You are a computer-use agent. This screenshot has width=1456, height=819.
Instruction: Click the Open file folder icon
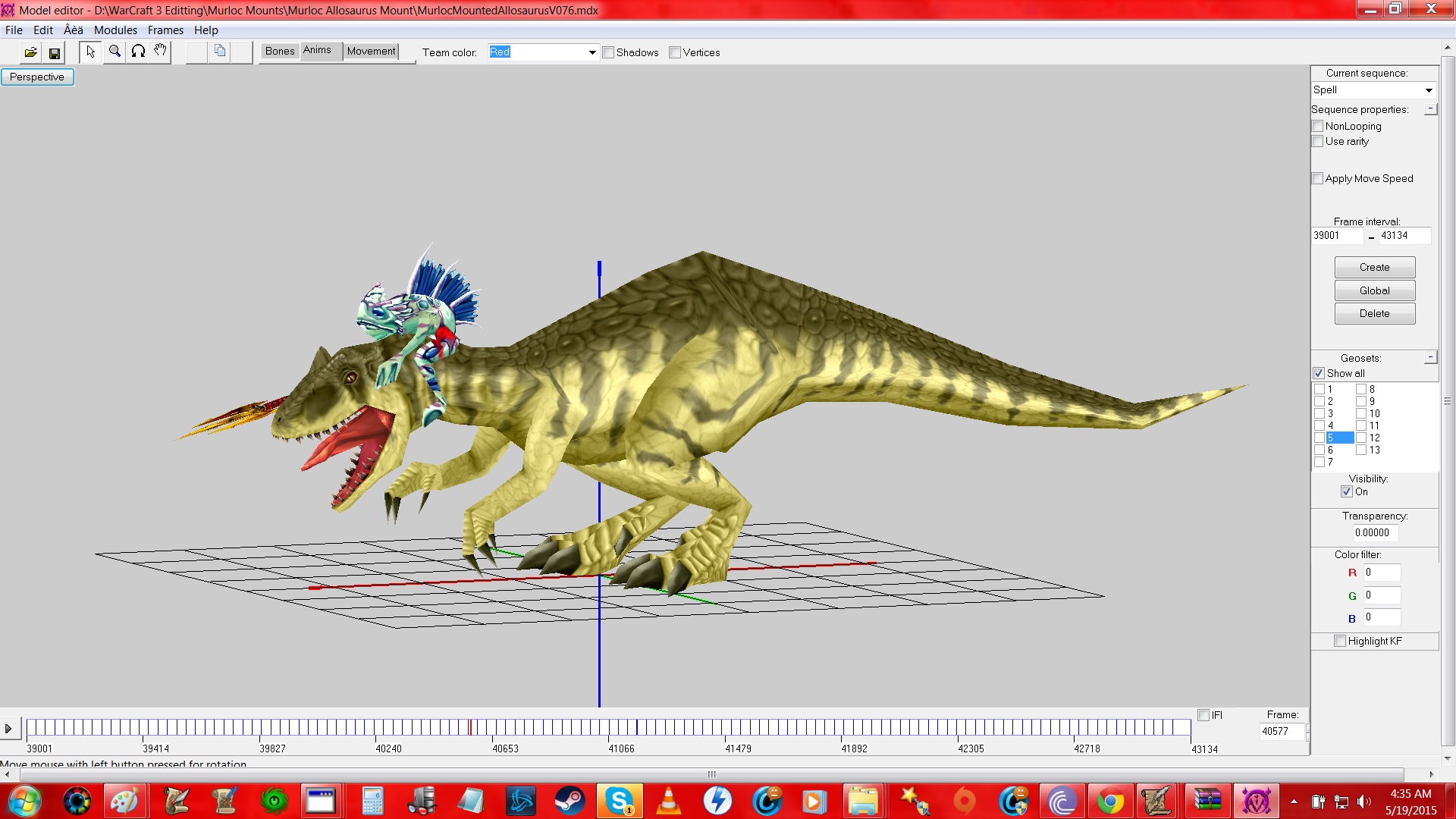30,52
